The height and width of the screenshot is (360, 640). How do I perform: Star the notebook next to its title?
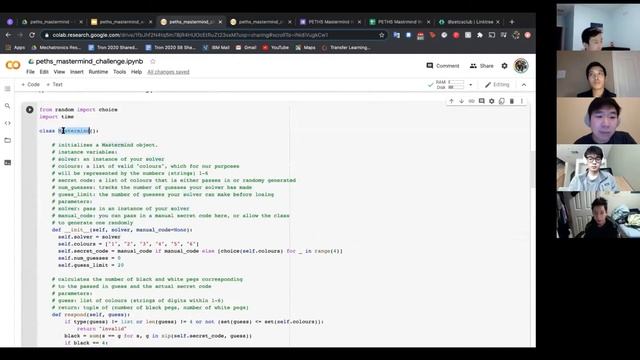(153, 61)
